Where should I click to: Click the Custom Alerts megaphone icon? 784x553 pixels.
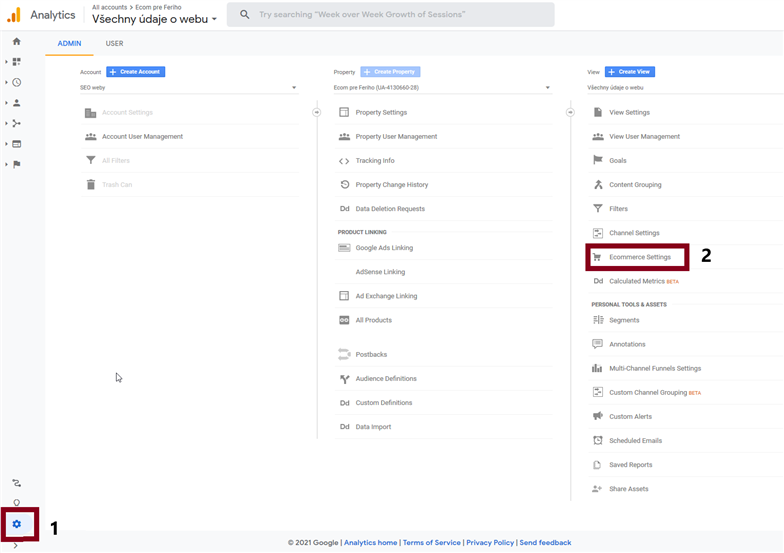pyautogui.click(x=598, y=416)
